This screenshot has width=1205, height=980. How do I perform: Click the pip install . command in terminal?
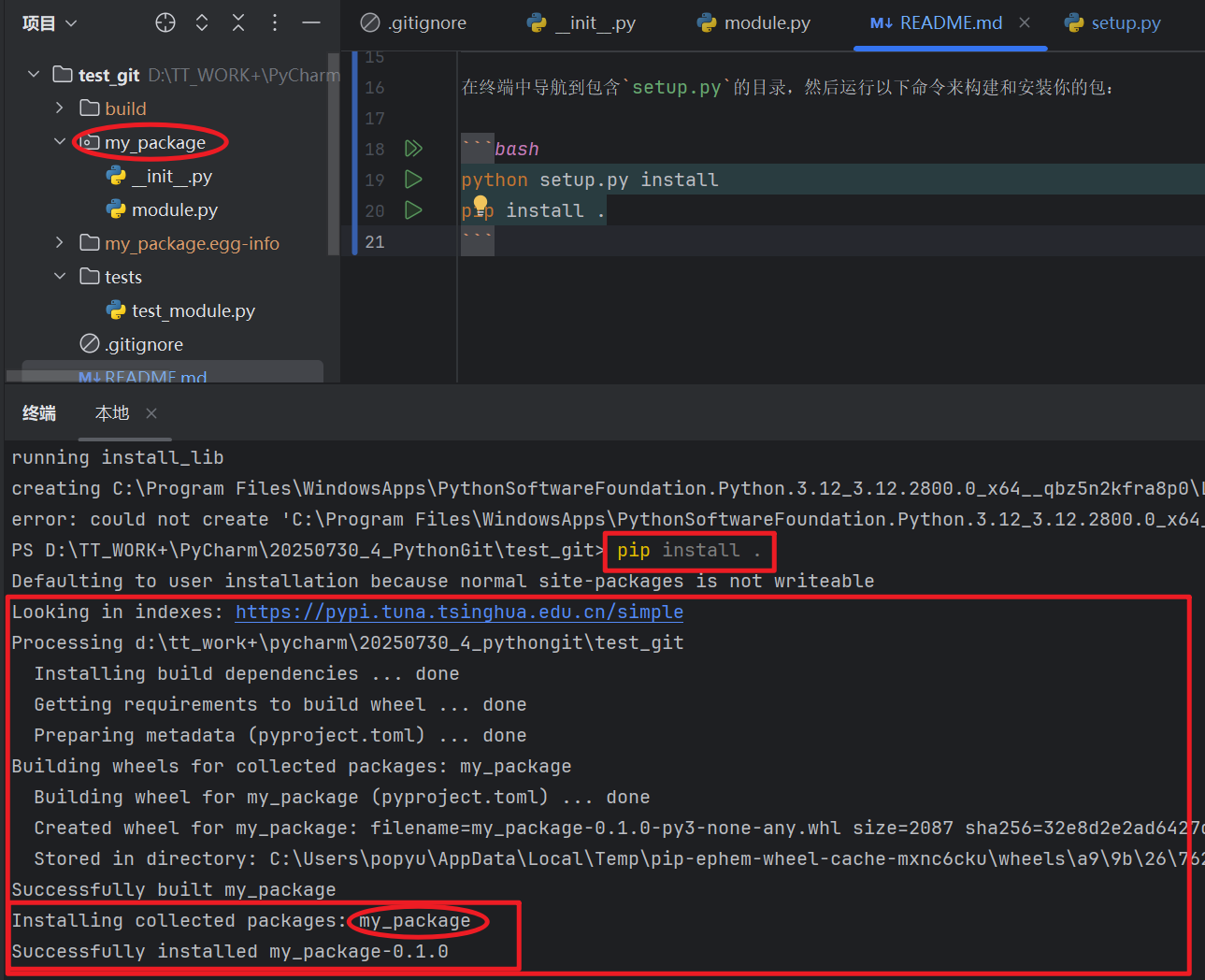pos(689,550)
